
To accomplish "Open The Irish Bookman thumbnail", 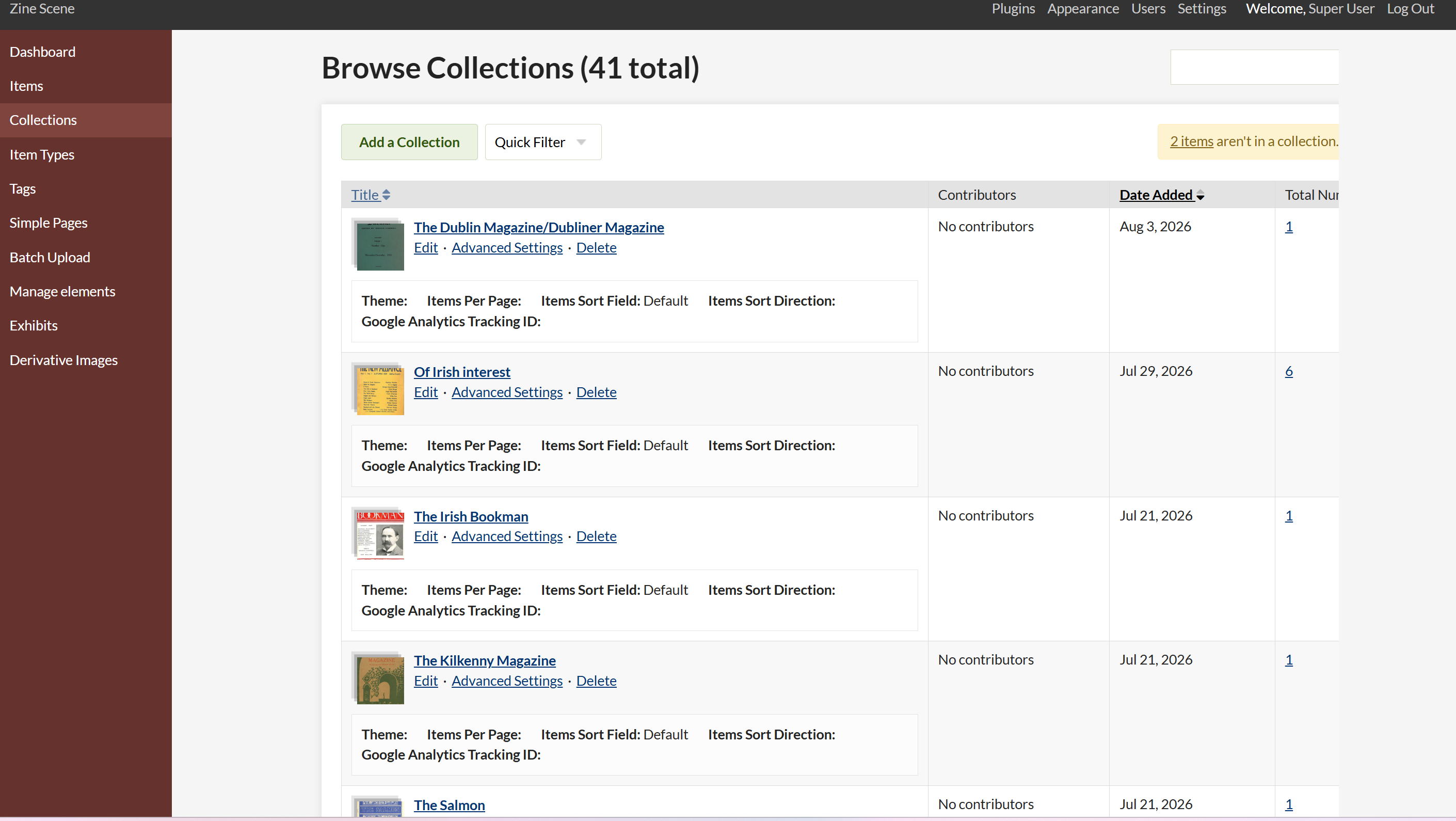I will pos(378,533).
